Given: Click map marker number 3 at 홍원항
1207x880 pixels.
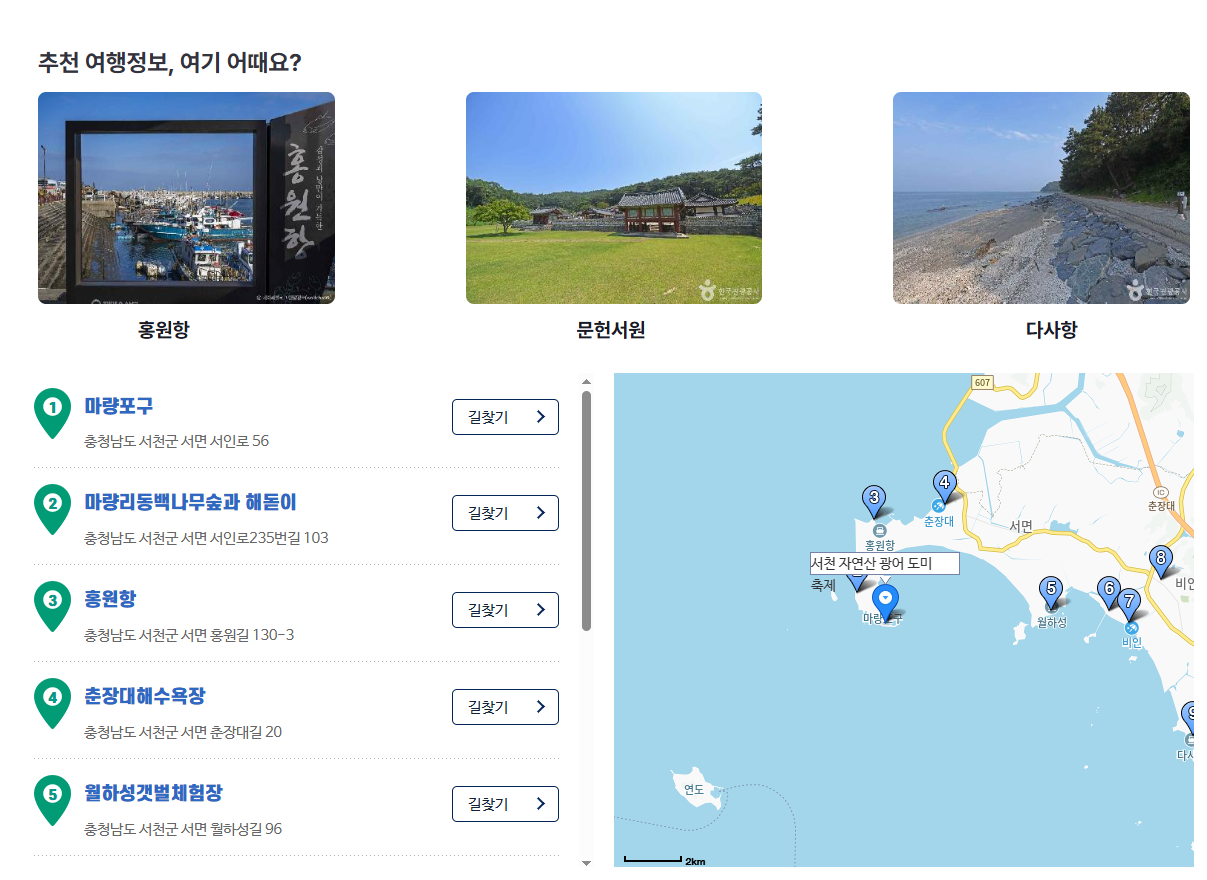Looking at the screenshot, I should (x=874, y=500).
